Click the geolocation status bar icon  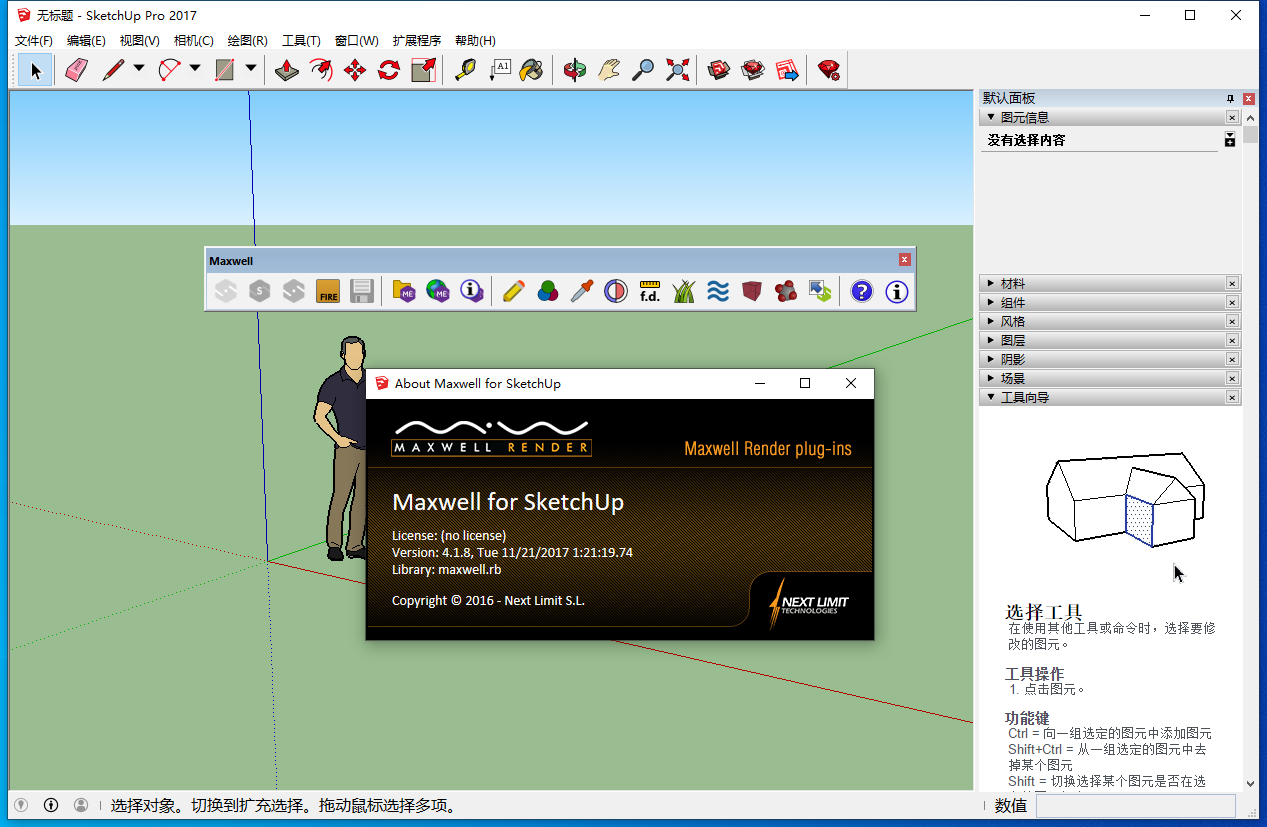tap(20, 805)
